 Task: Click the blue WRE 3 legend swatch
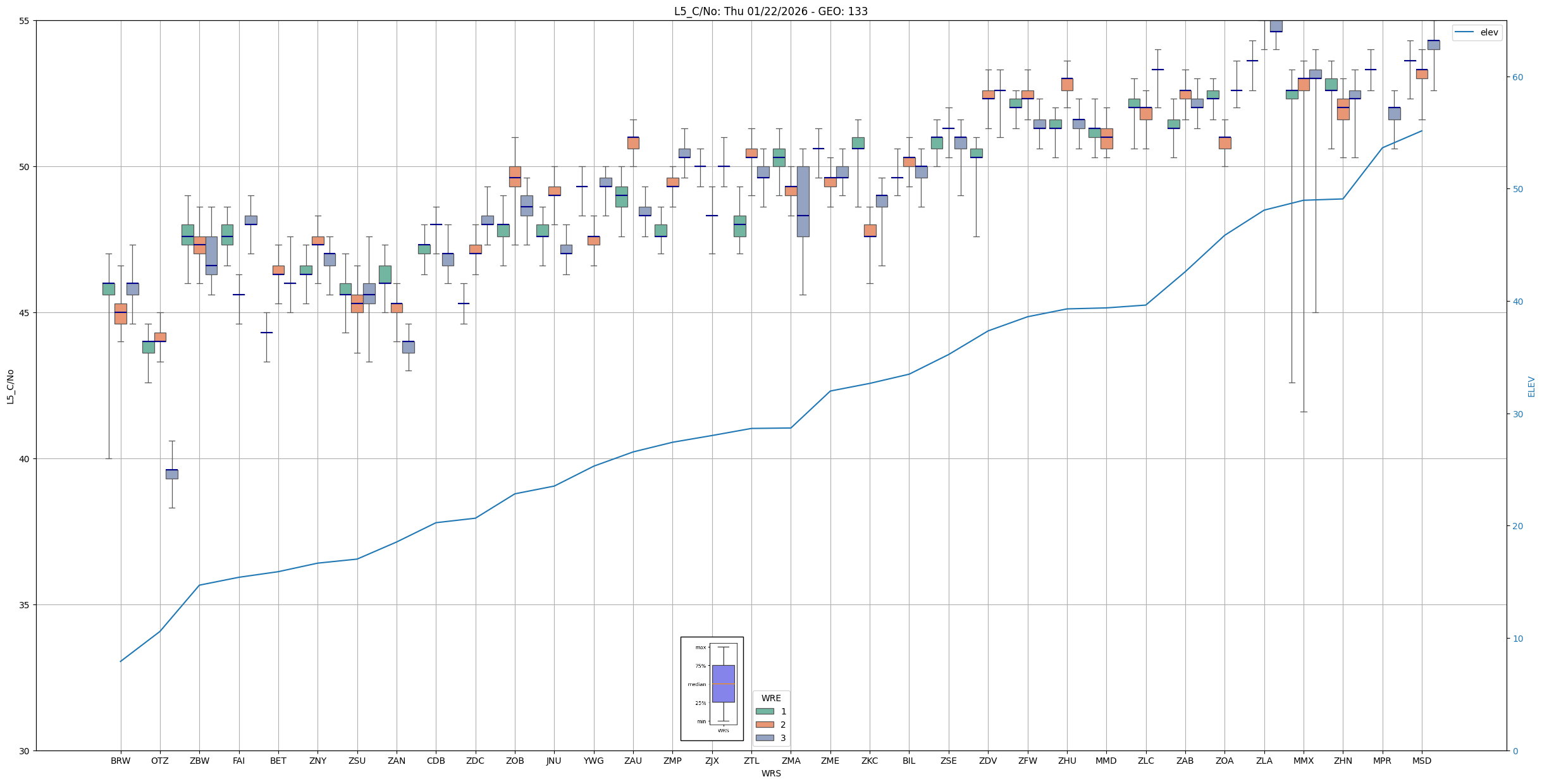pos(765,738)
